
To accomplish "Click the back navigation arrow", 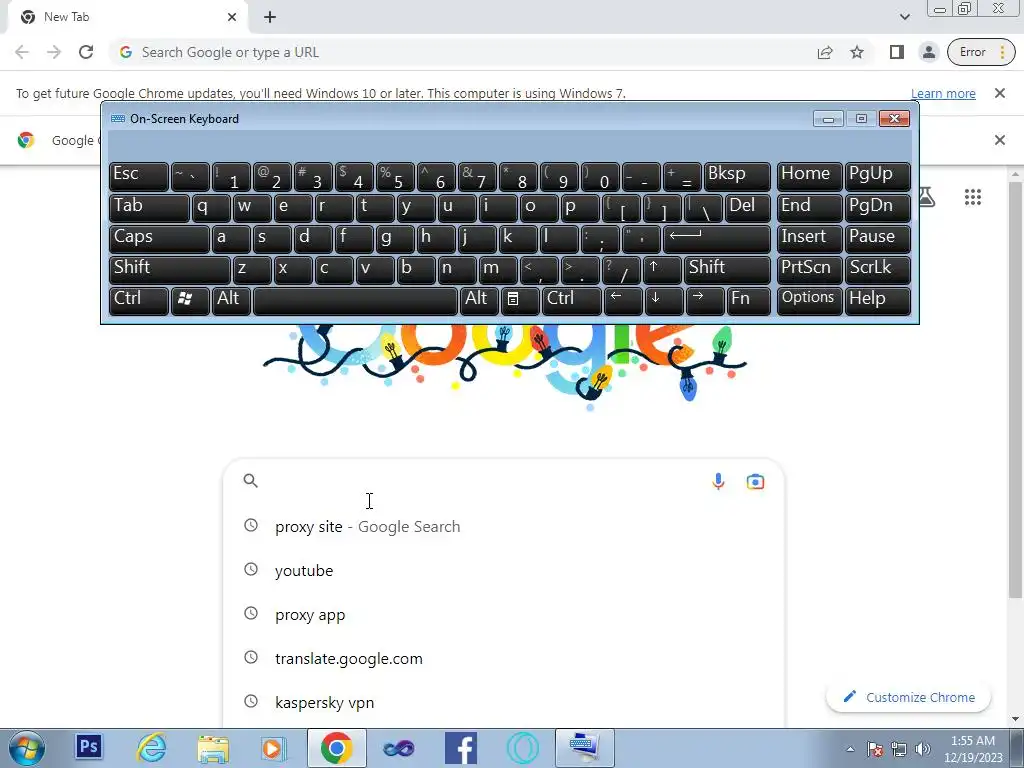I will click(22, 52).
